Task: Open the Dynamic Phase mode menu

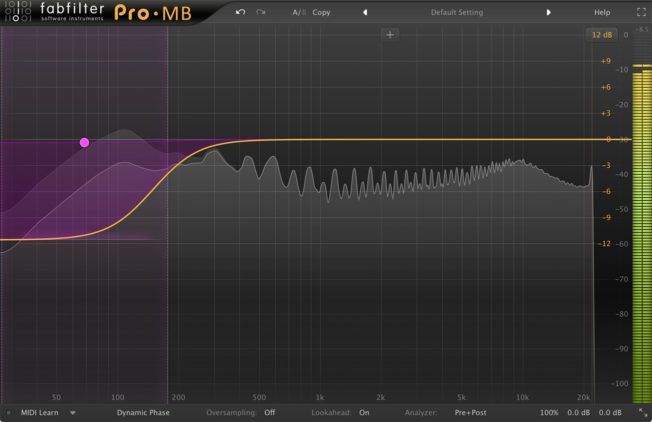Action: coord(143,412)
